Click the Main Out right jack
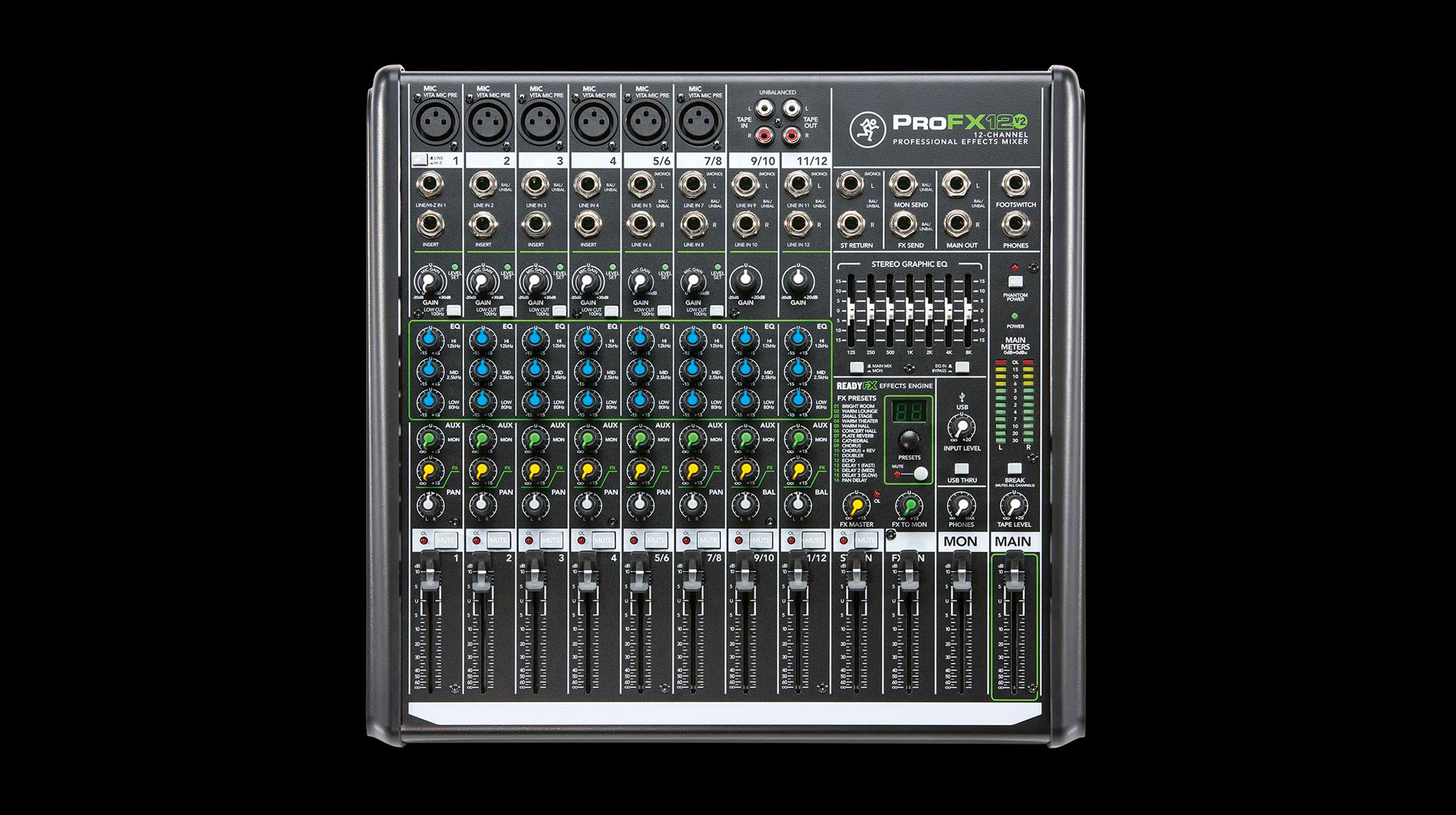Viewport: 1456px width, 815px height. point(956,225)
